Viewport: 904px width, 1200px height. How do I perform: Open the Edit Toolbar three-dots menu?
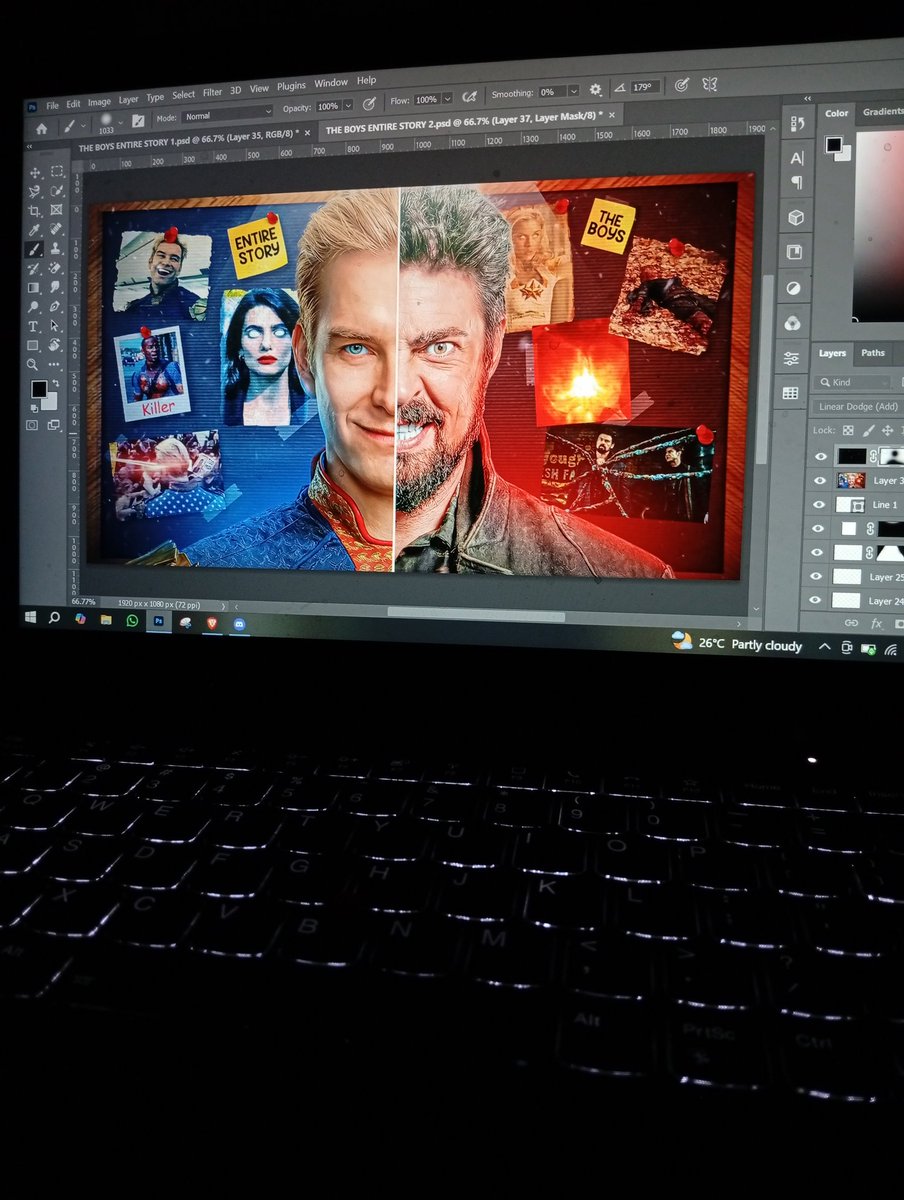(54, 364)
